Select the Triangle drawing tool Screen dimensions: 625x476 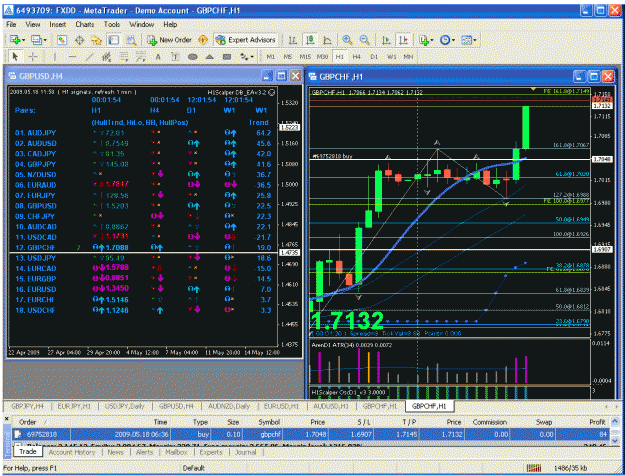(x=210, y=57)
